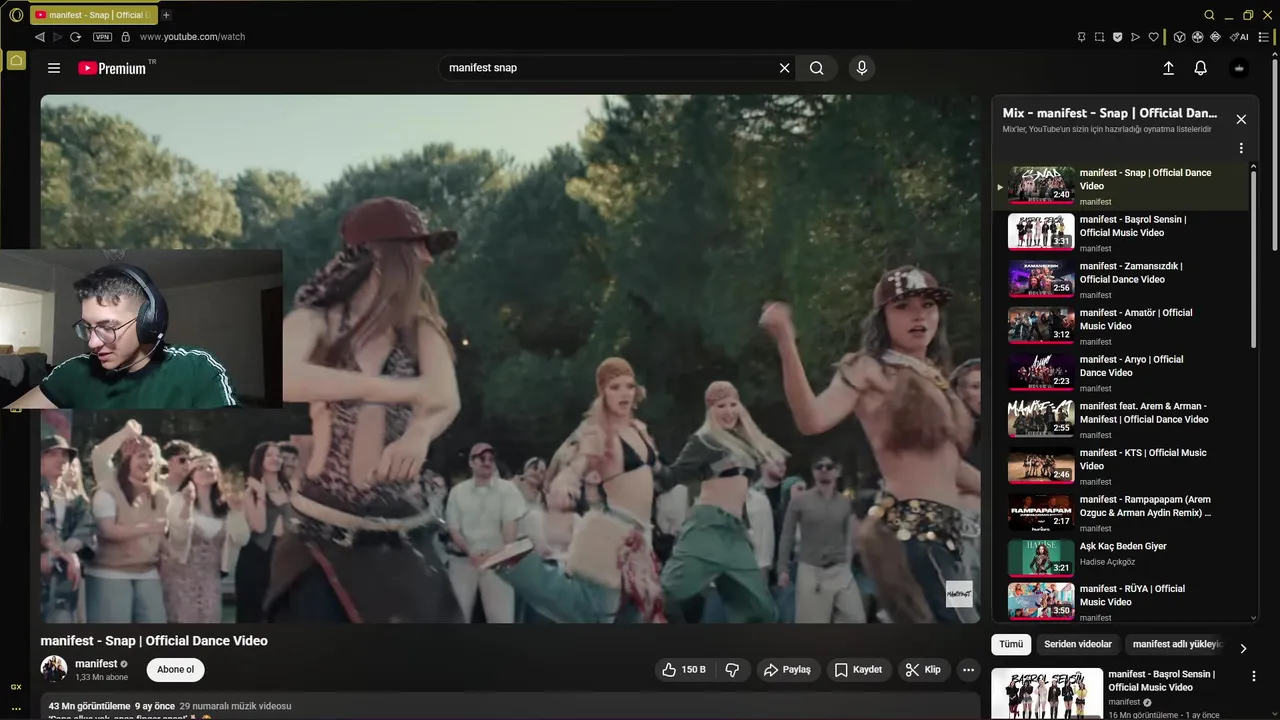Image resolution: width=1280 pixels, height=720 pixels.
Task: Select 'manifest - Arıyo' Official Dance Video
Action: point(1120,372)
